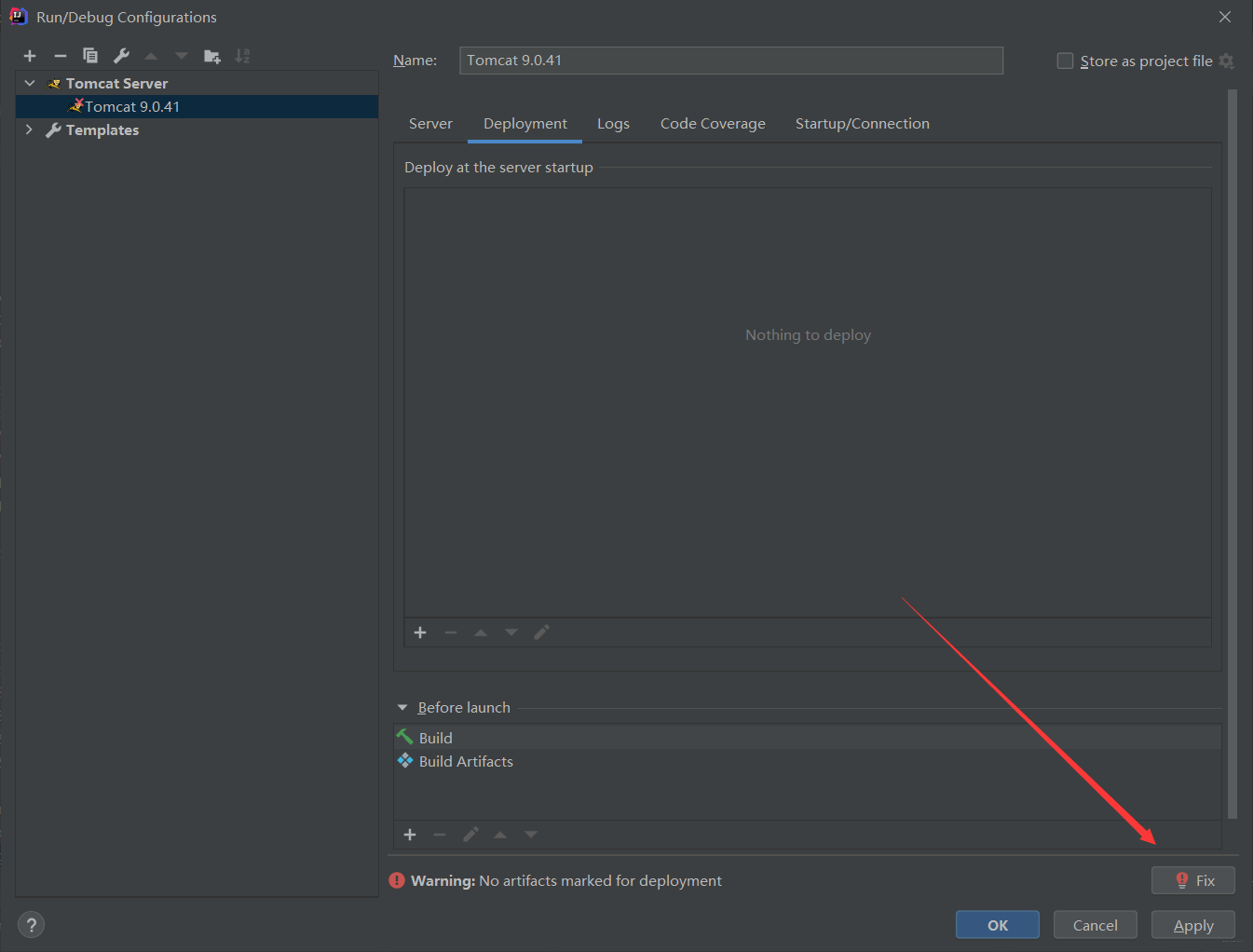Click the IntelliJ logo in title bar
1253x952 pixels.
coord(18,17)
